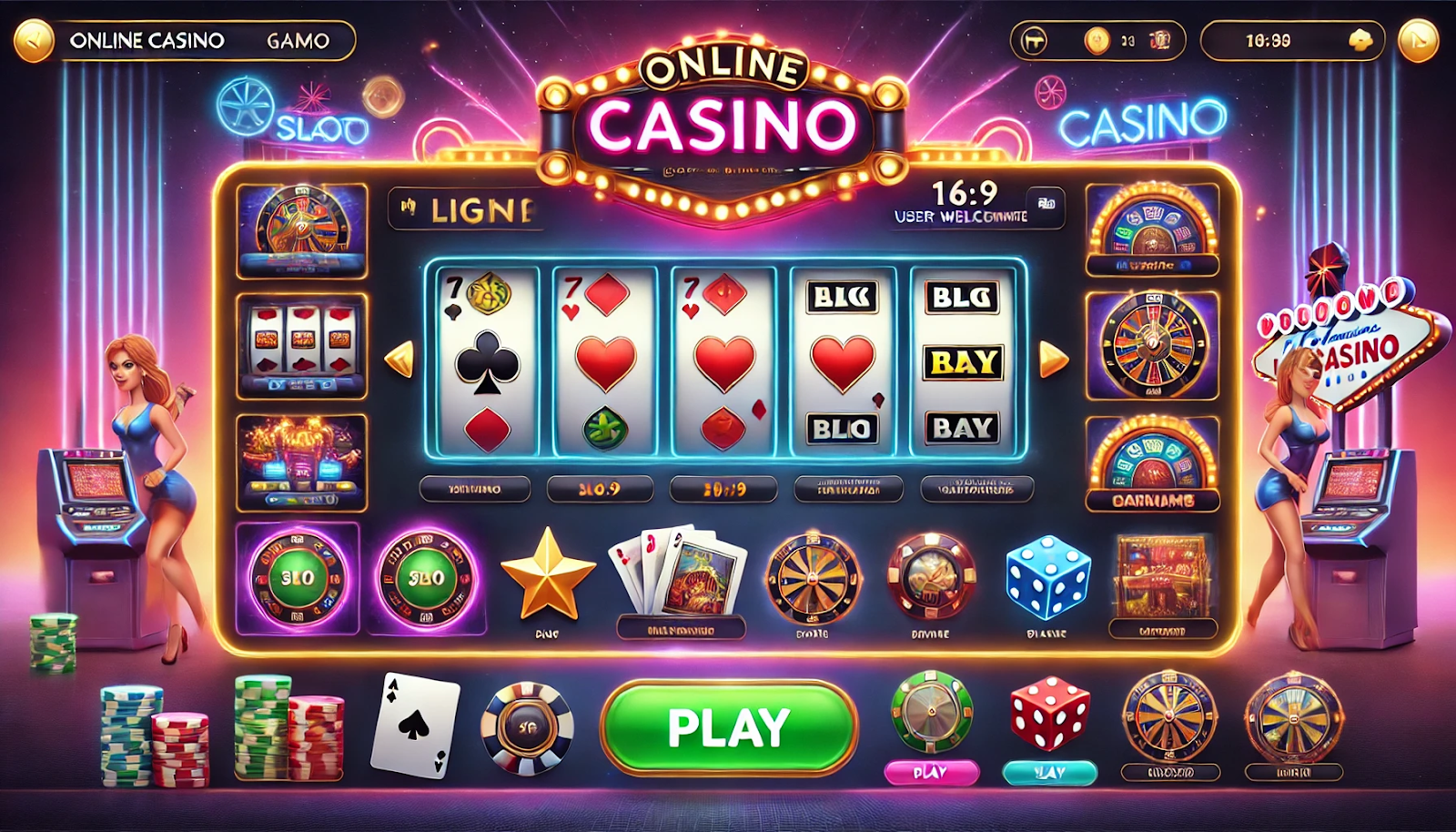Viewport: 1456px width, 832px height.
Task: Open the gold star icon
Action: (x=548, y=575)
